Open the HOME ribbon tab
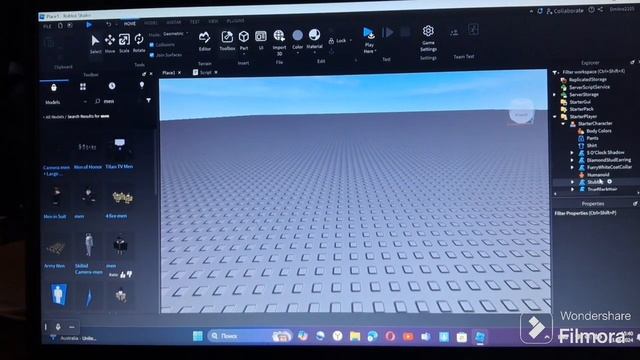Viewport: 640px width, 360px height. coord(130,24)
